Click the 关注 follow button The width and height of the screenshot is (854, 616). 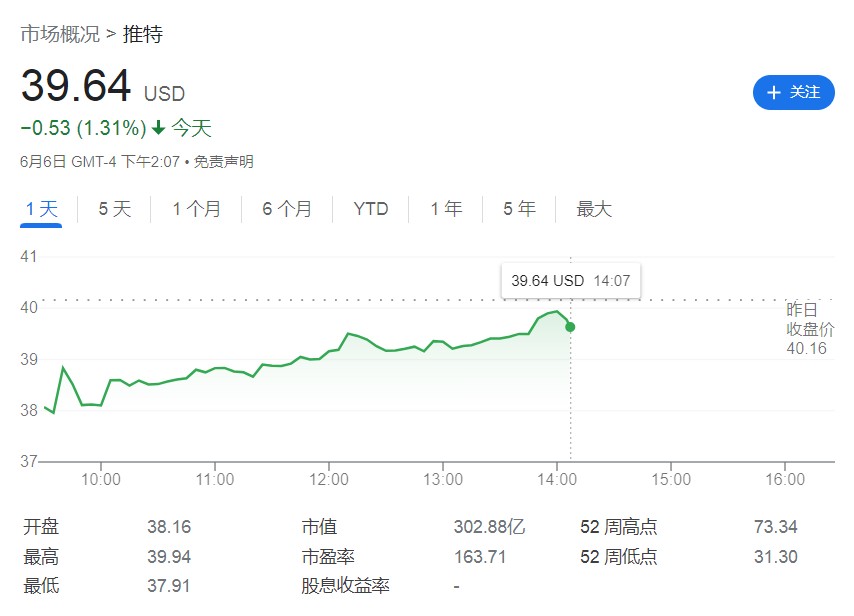tap(793, 92)
